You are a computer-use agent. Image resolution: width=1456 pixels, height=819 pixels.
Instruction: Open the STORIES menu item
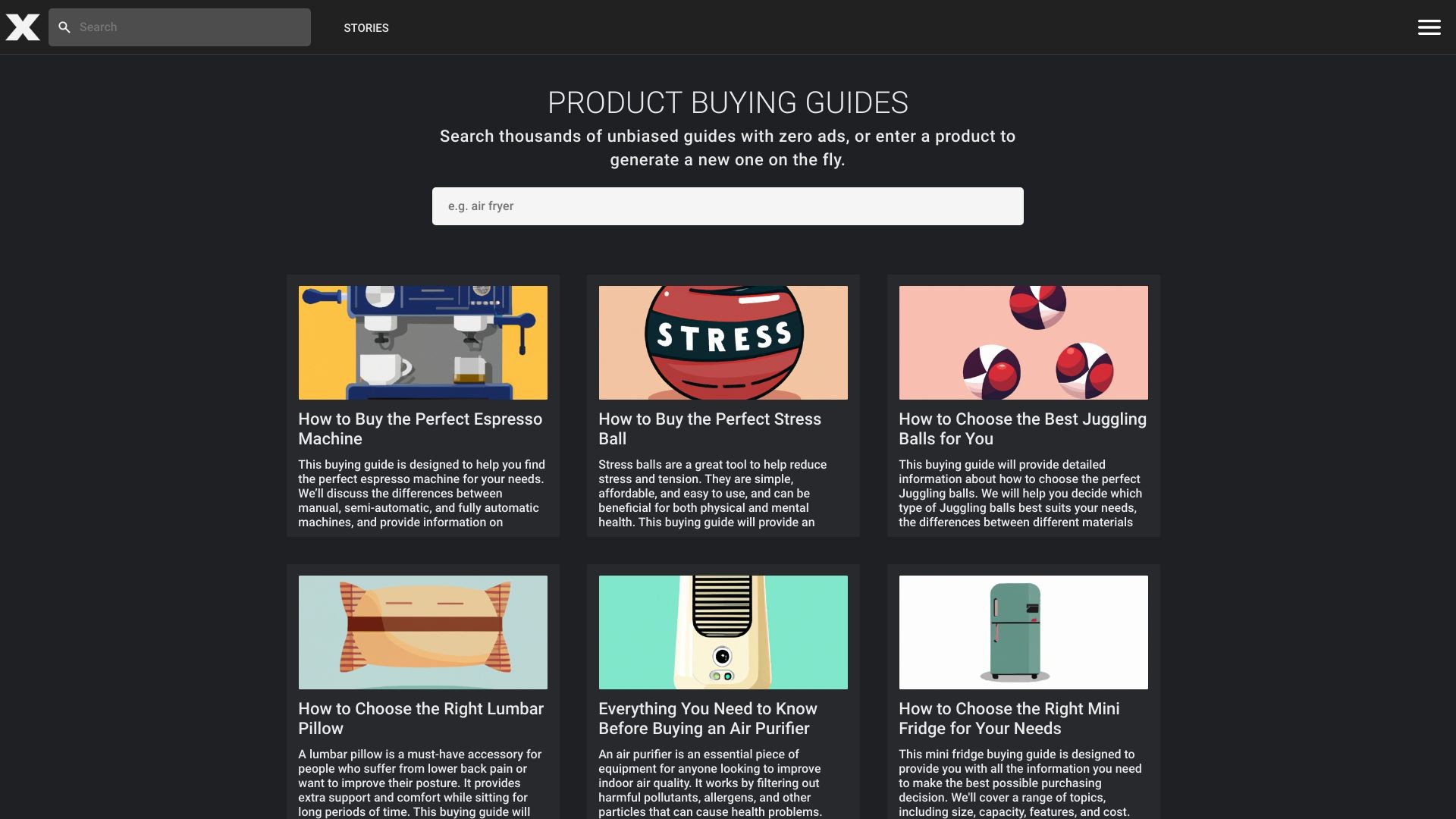pos(366,28)
